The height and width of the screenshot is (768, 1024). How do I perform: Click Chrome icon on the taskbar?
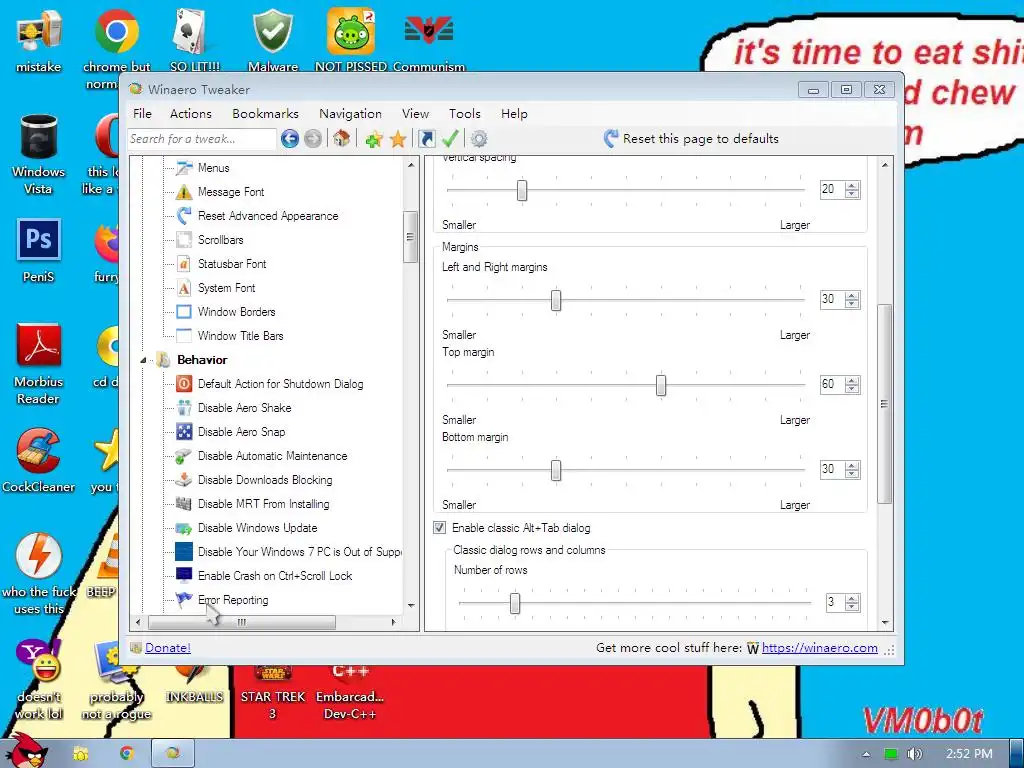coord(127,754)
